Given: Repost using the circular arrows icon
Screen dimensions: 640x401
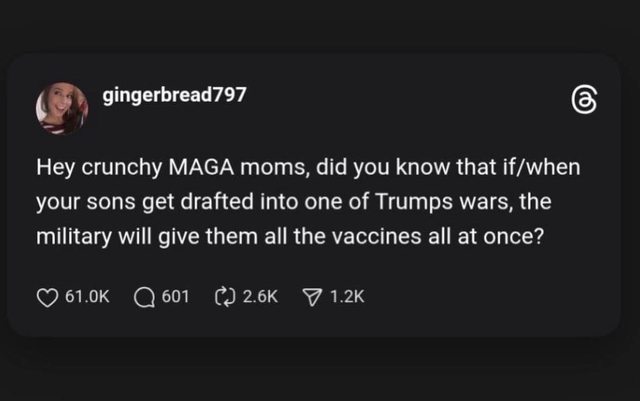Looking at the screenshot, I should tap(224, 297).
